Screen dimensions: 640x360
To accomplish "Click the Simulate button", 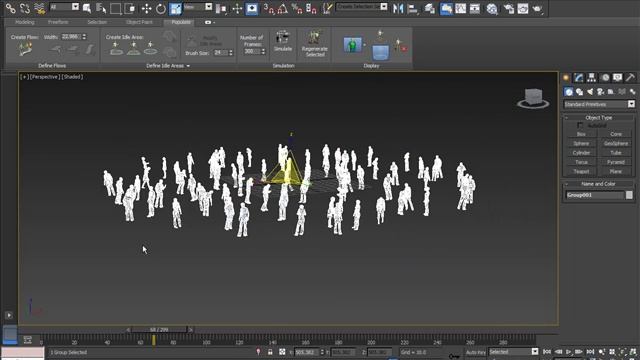I will pos(282,41).
